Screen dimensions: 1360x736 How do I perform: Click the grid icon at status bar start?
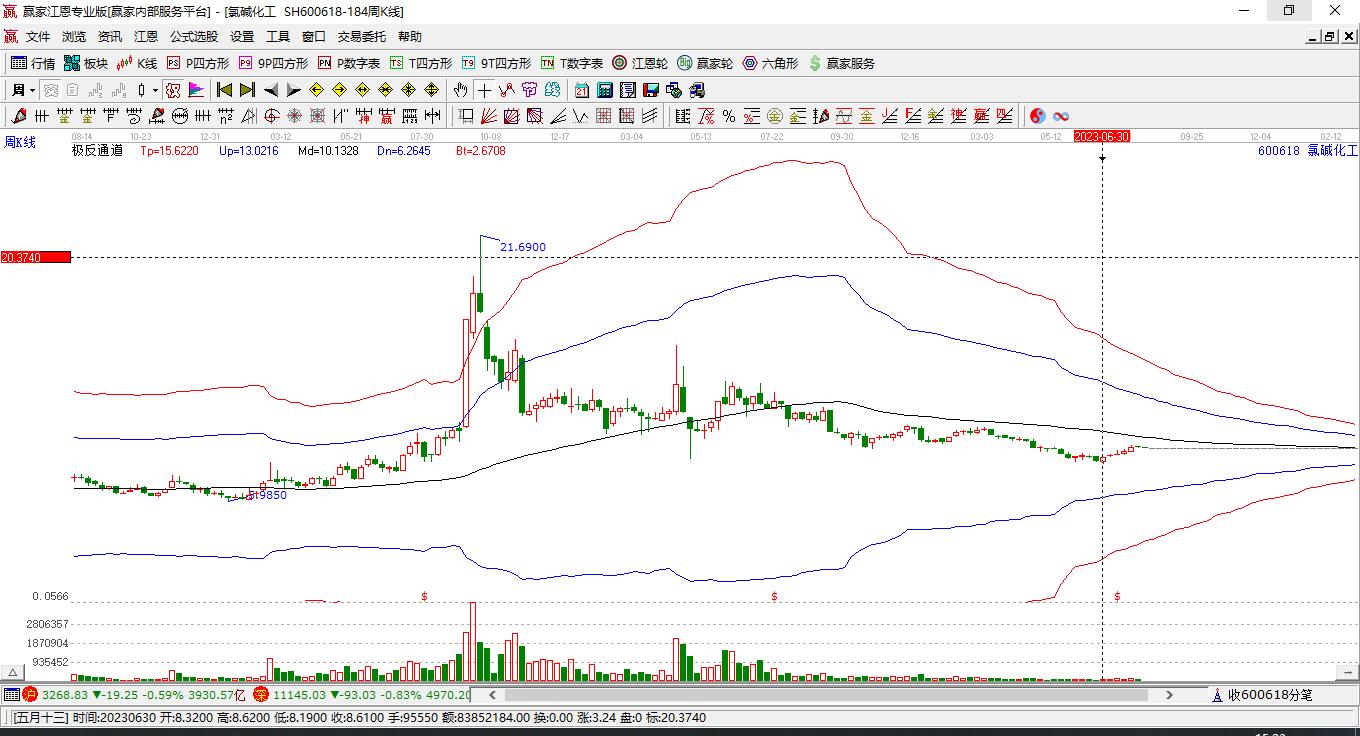[11, 694]
